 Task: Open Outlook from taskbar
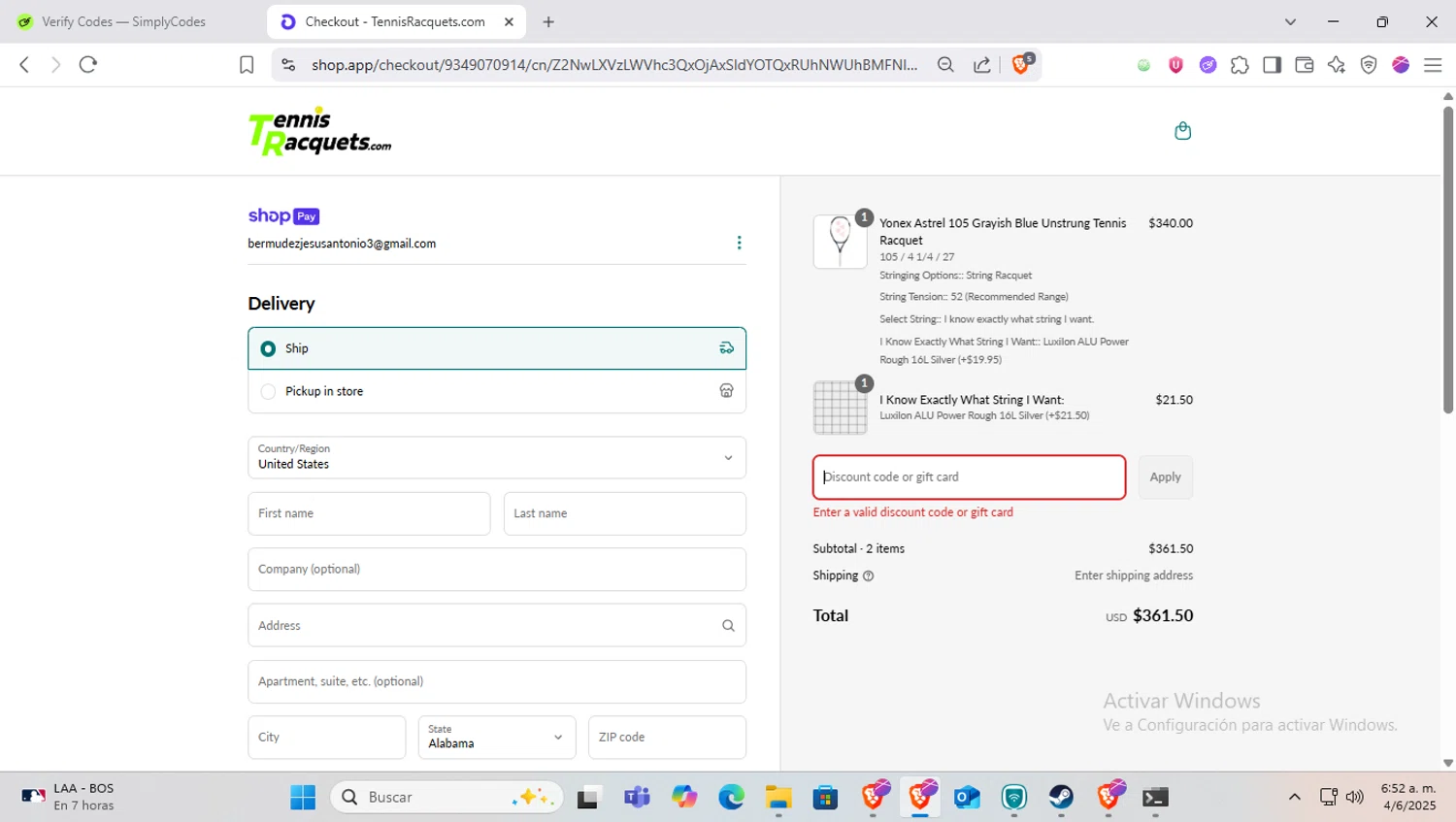pyautogui.click(x=967, y=797)
